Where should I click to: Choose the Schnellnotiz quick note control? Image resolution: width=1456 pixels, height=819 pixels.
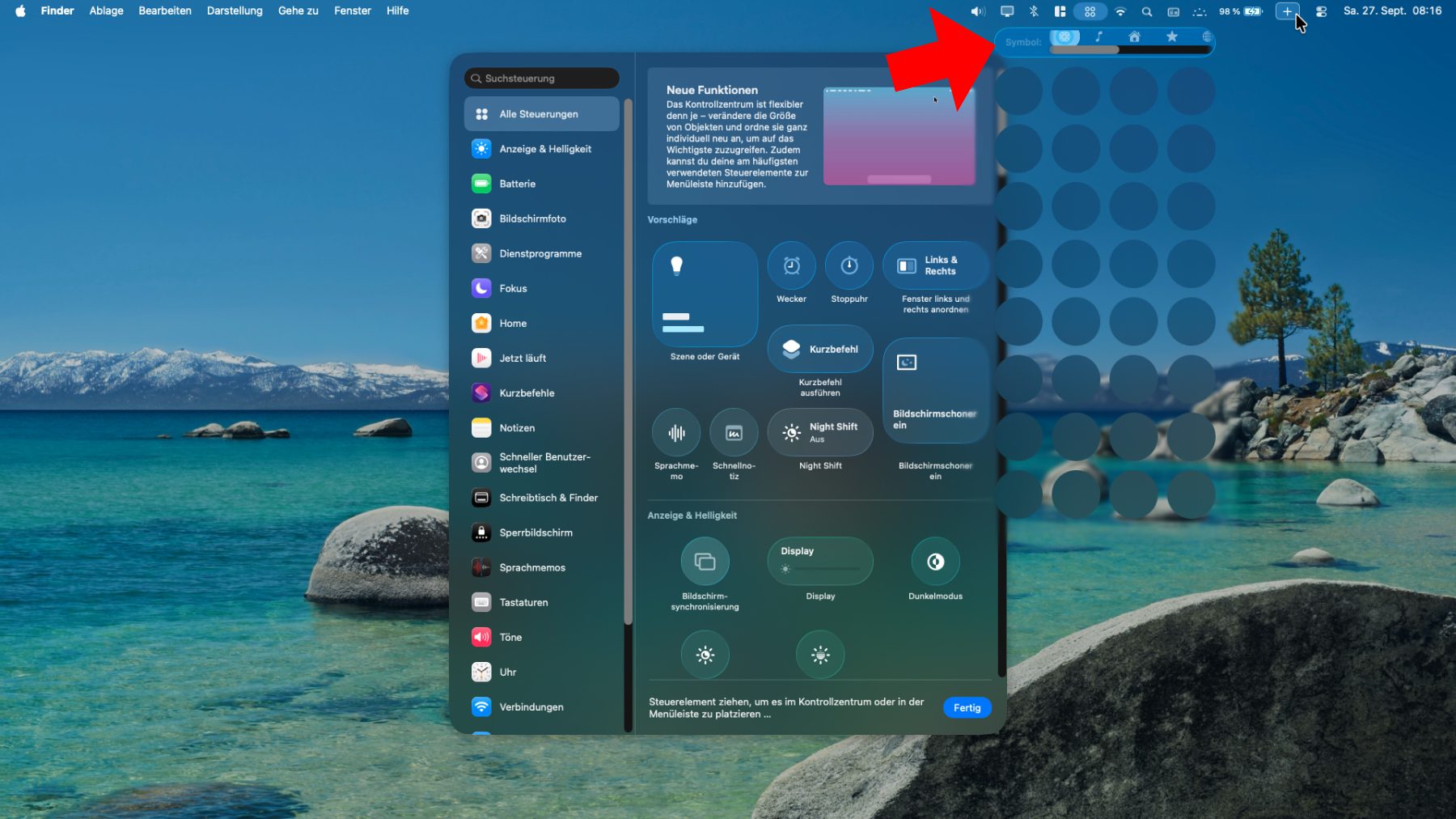pos(734,433)
